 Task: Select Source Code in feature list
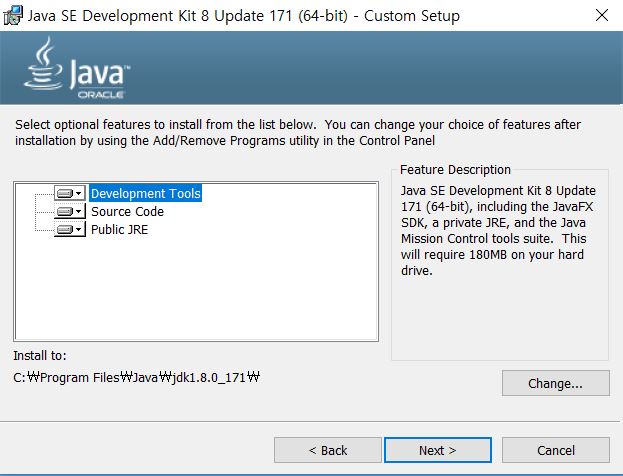pos(127,211)
